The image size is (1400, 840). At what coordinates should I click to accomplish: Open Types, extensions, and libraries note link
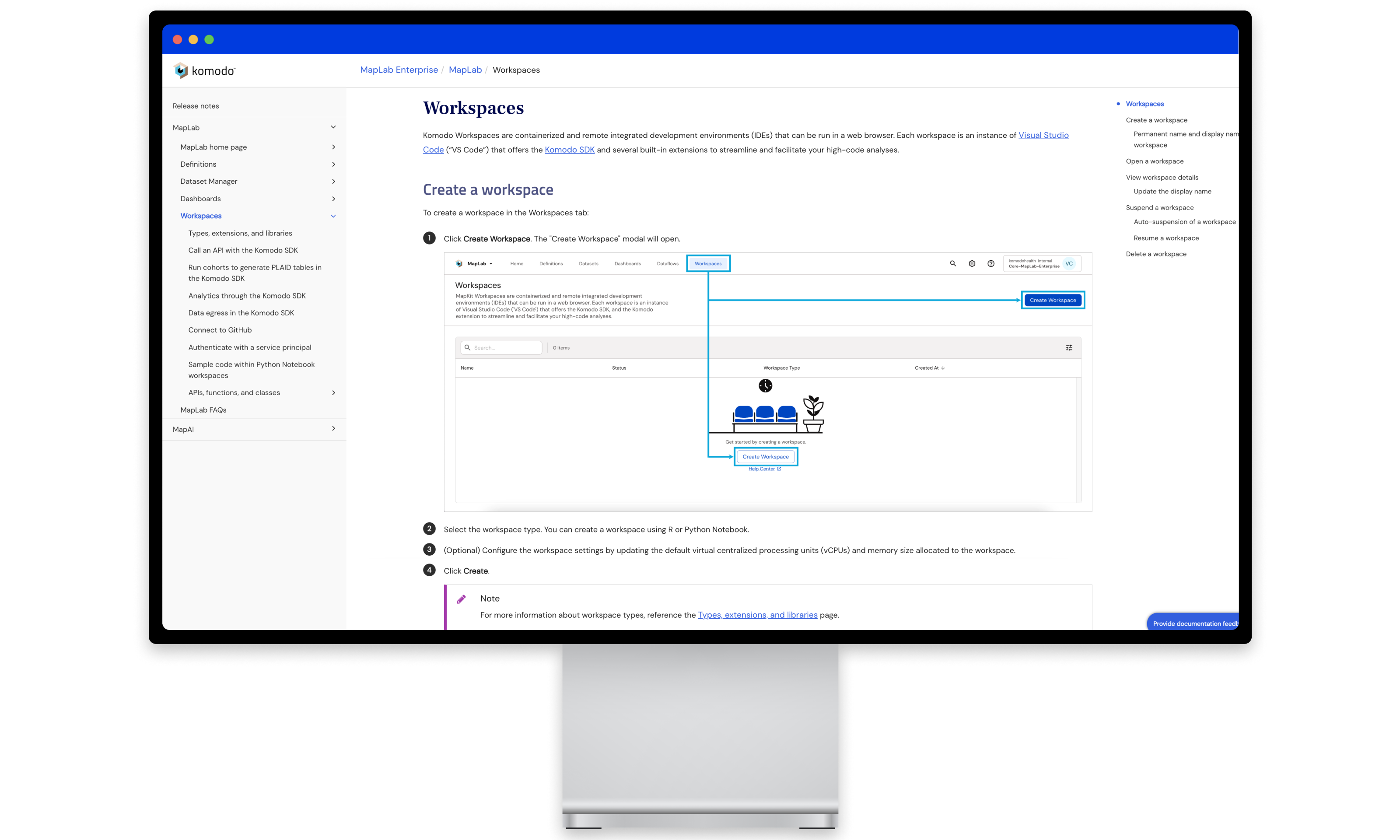point(757,615)
